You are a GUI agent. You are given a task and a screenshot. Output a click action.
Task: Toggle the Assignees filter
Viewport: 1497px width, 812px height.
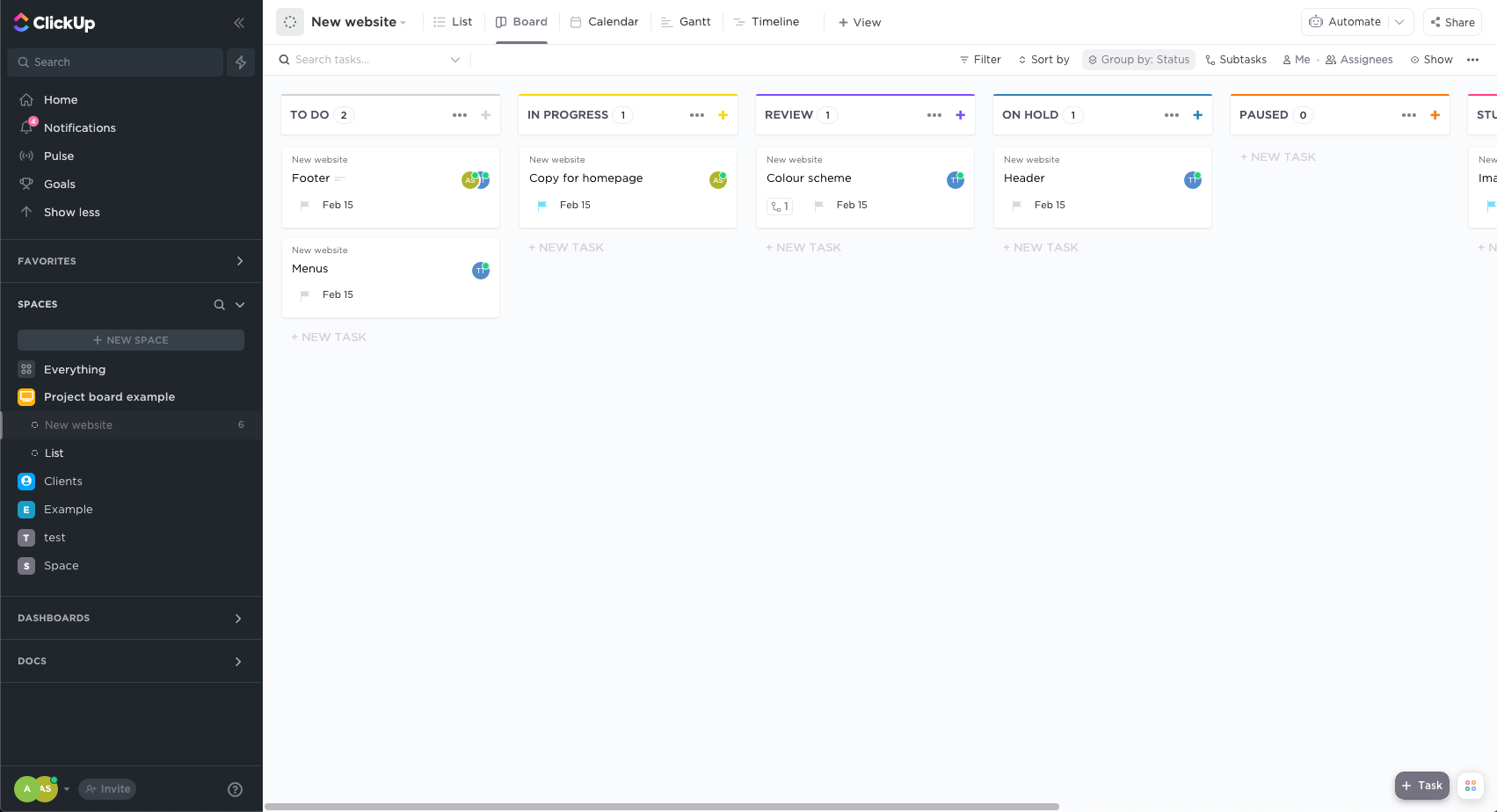(x=1359, y=60)
